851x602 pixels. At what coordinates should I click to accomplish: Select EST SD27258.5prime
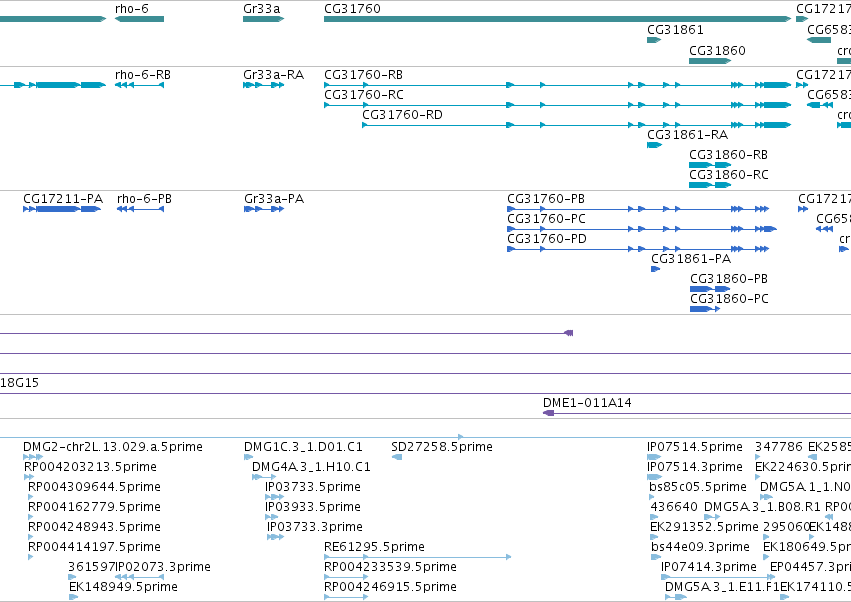point(397,458)
